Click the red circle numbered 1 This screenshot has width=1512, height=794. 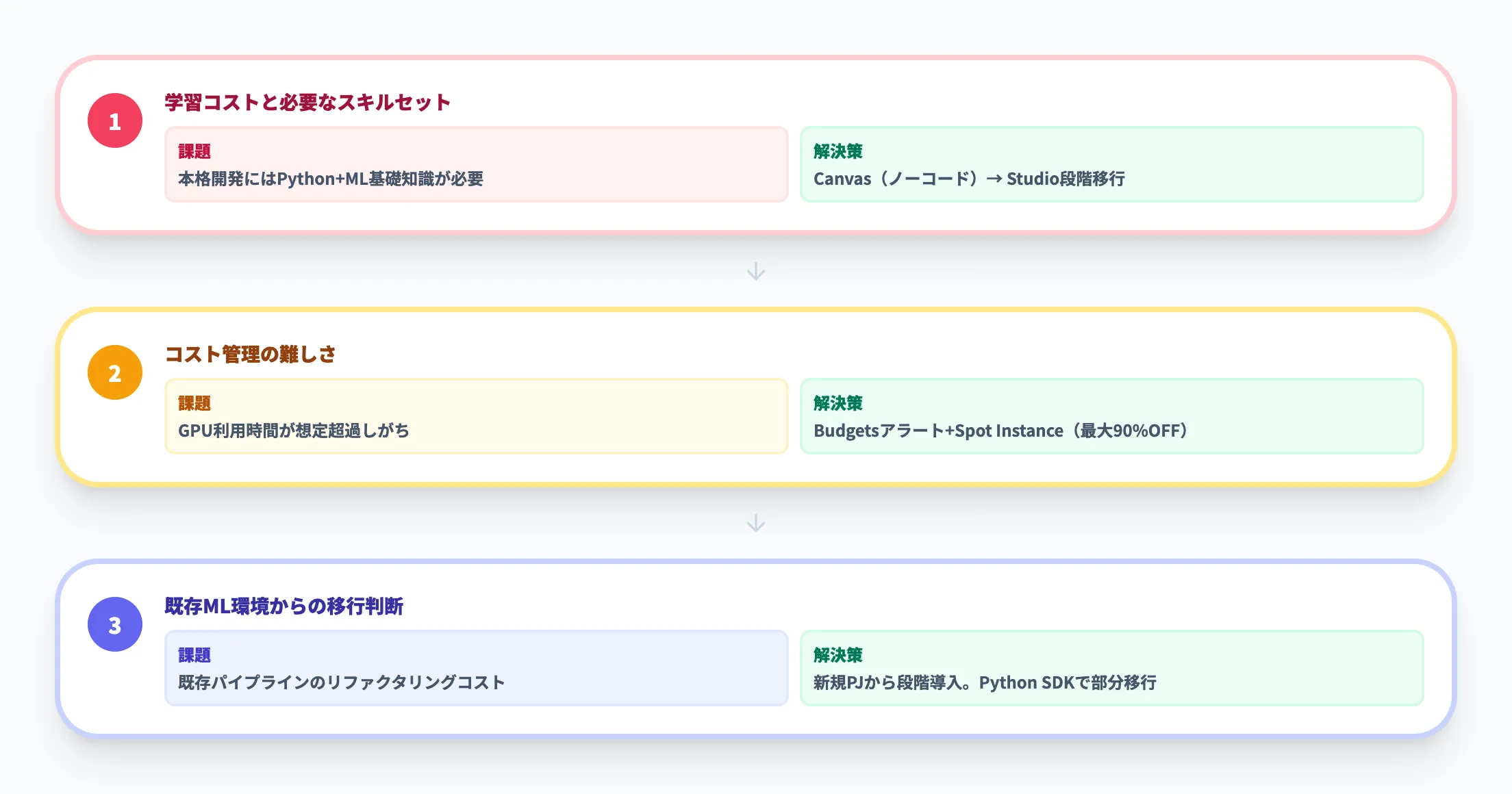coord(115,120)
